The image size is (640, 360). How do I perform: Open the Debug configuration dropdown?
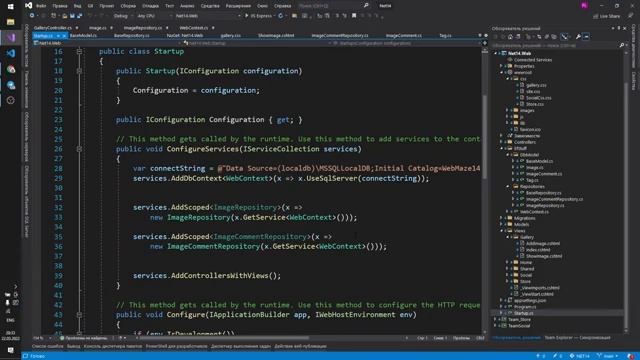123,16
